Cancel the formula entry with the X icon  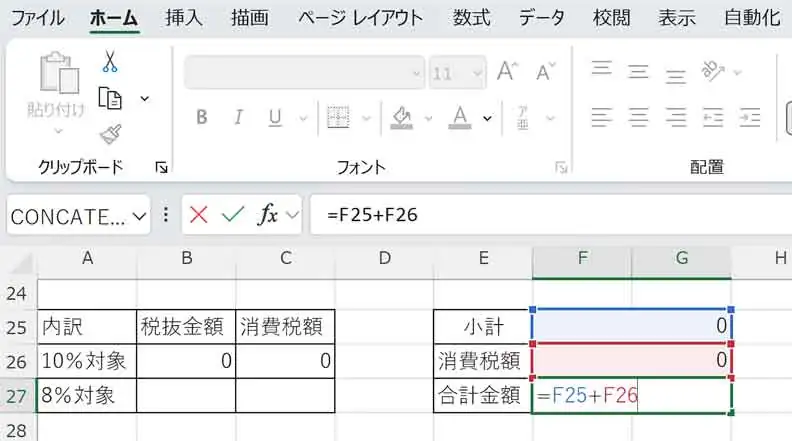click(x=198, y=215)
